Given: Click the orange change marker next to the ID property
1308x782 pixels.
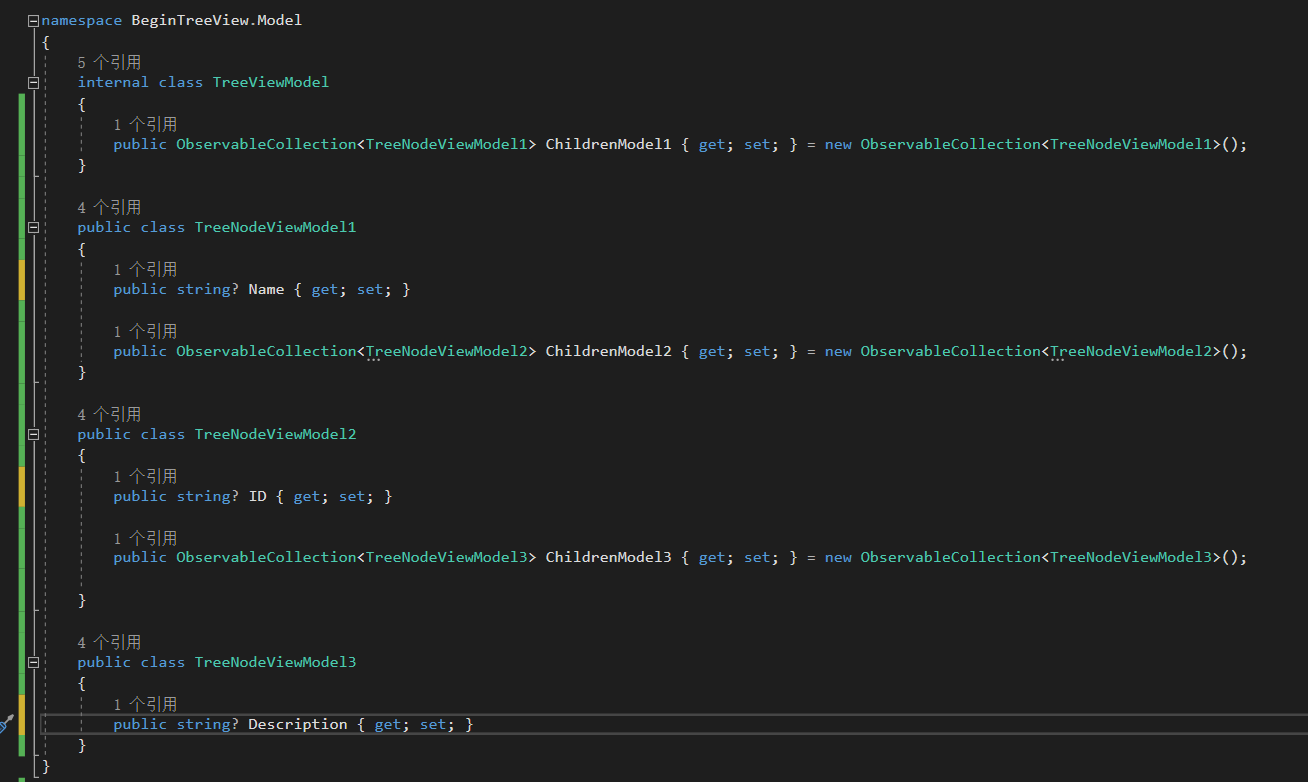Looking at the screenshot, I should [19, 487].
